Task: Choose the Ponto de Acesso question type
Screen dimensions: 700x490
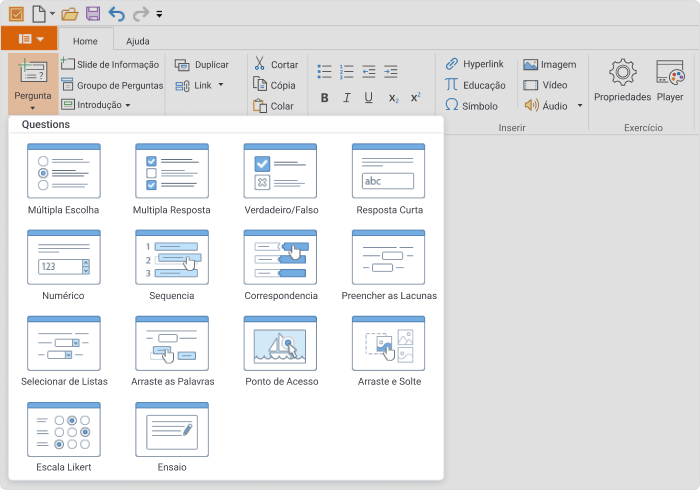Action: coord(281,351)
